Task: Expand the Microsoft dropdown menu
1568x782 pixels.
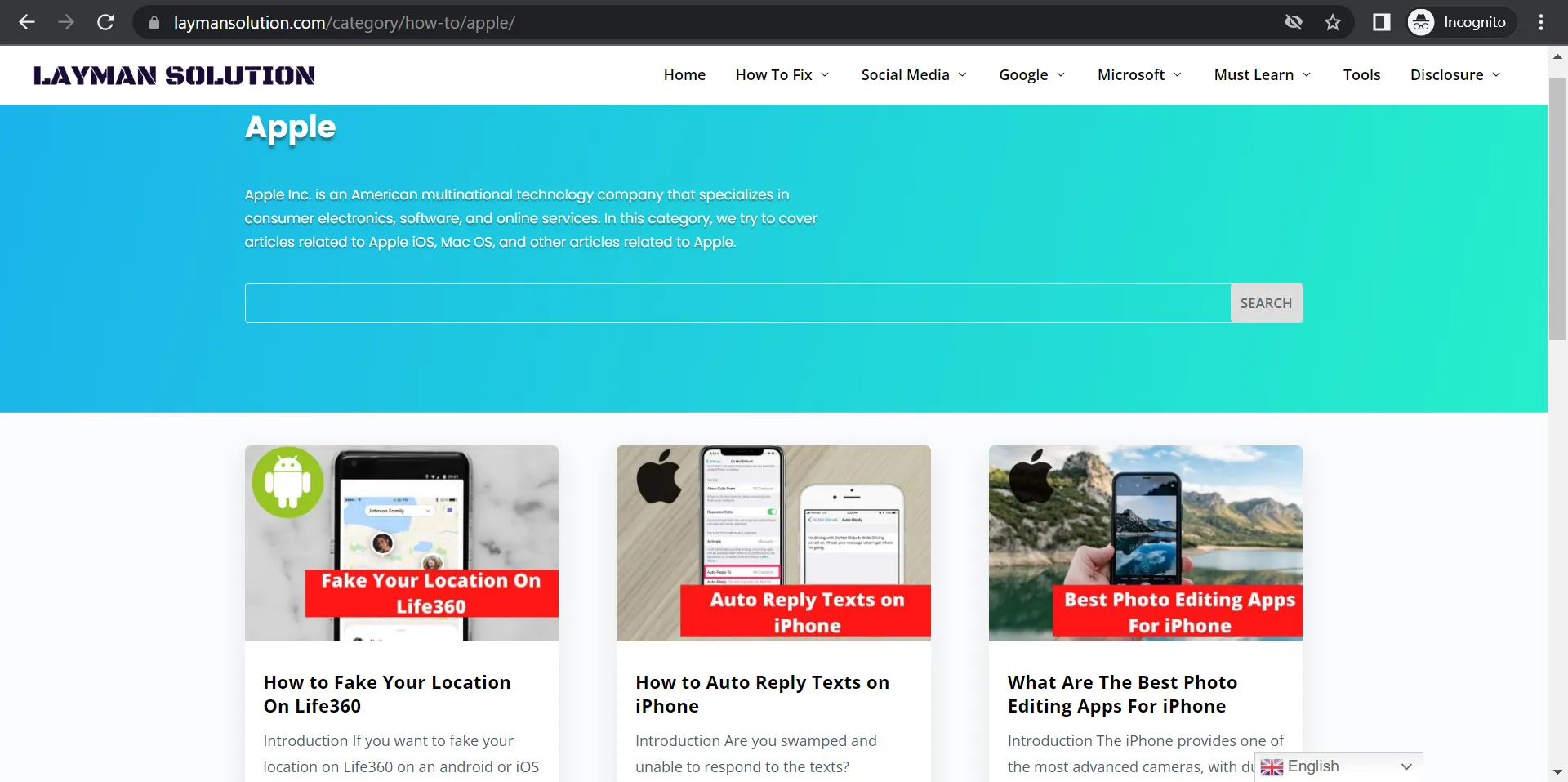Action: click(1139, 74)
